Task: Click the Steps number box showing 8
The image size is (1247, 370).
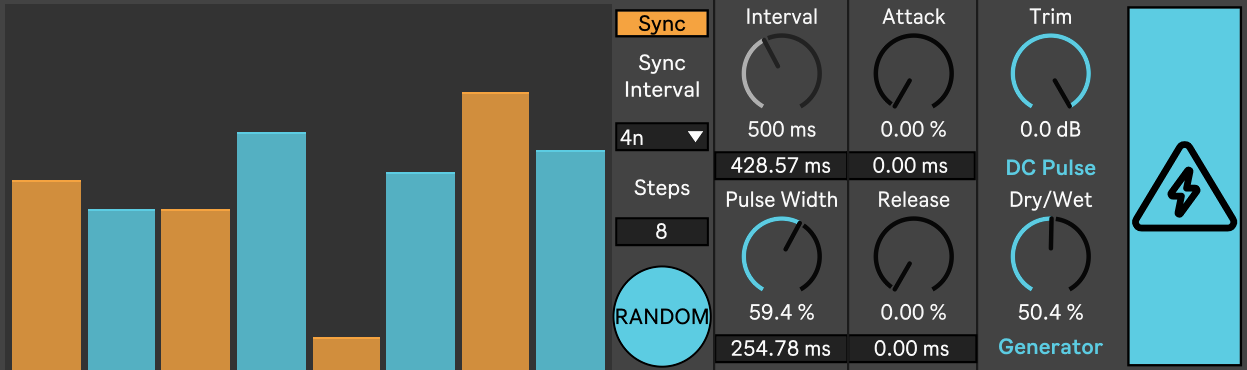Action: point(662,232)
